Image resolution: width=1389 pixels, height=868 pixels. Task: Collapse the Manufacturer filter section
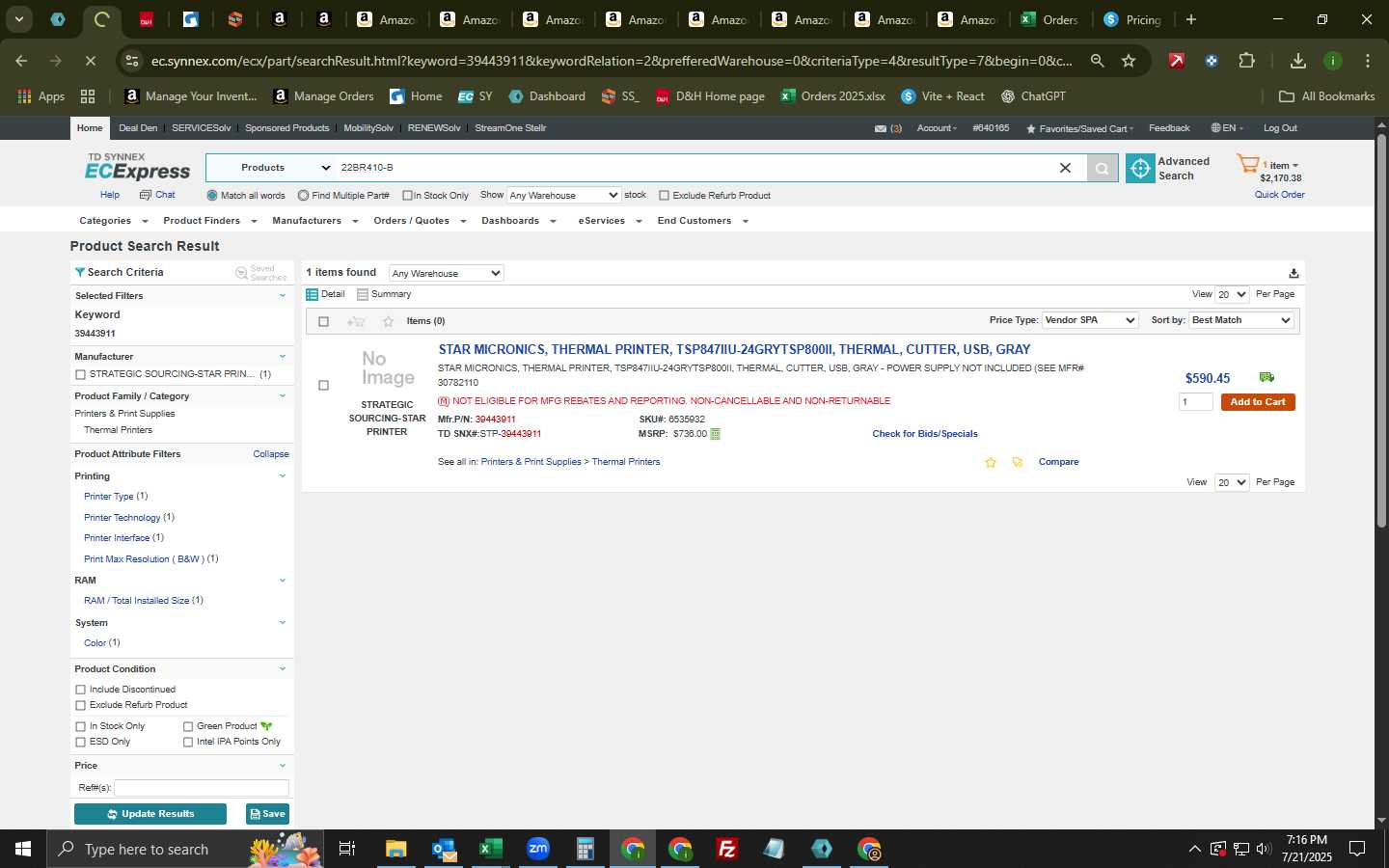click(283, 357)
